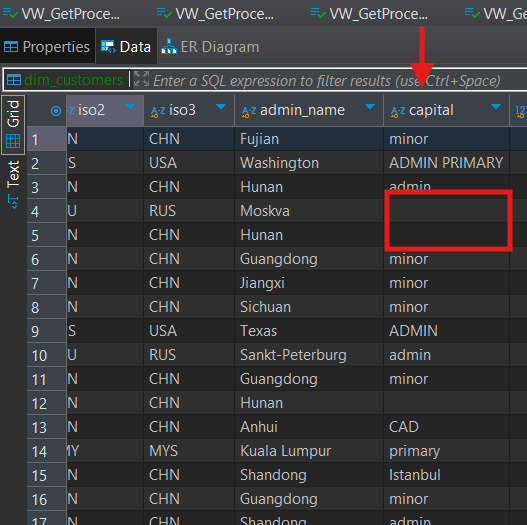Click the USA cell in Washington row
The height and width of the screenshot is (525, 527).
(x=189, y=163)
